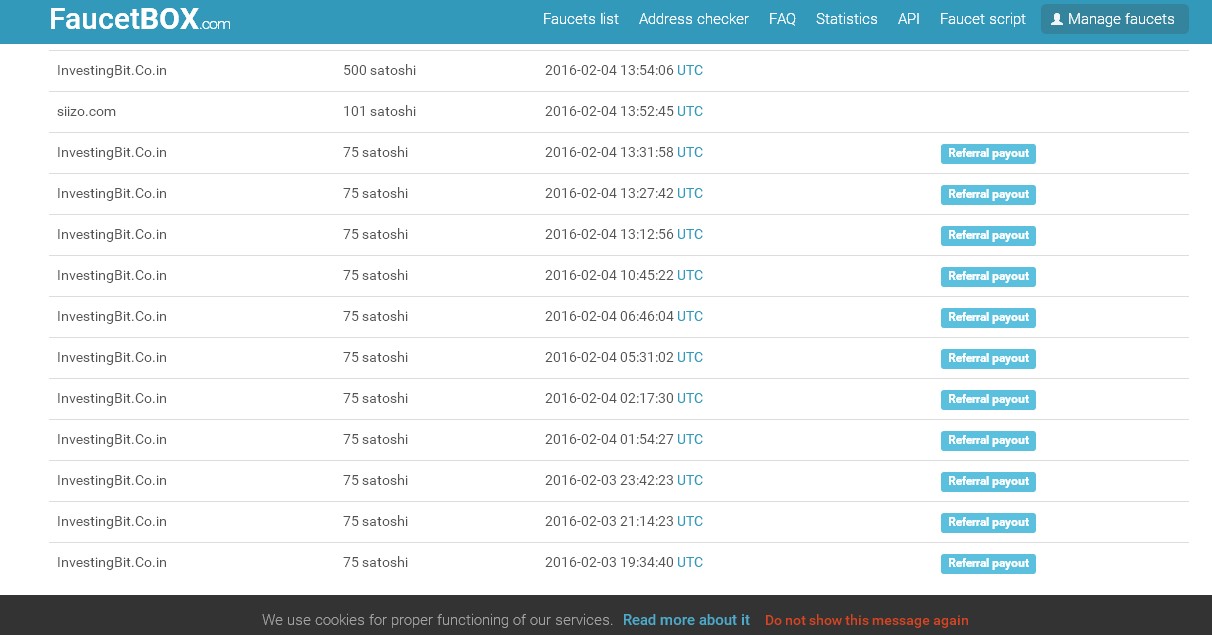Screen dimensions: 1212x635
Task: Click UTC link next to 13:12:56
Action: [x=690, y=234]
